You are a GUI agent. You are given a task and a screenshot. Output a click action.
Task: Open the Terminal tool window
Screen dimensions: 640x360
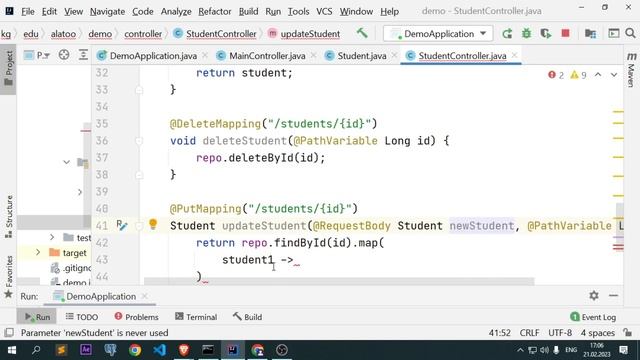coord(196,317)
